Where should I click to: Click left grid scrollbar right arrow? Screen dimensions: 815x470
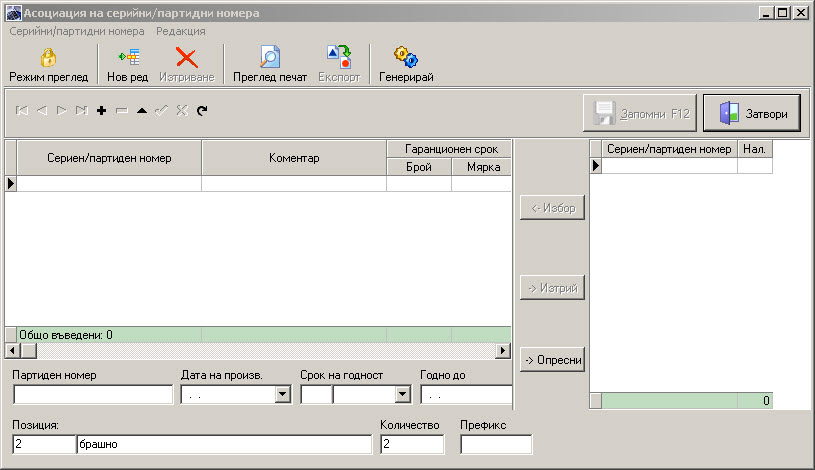[x=502, y=351]
